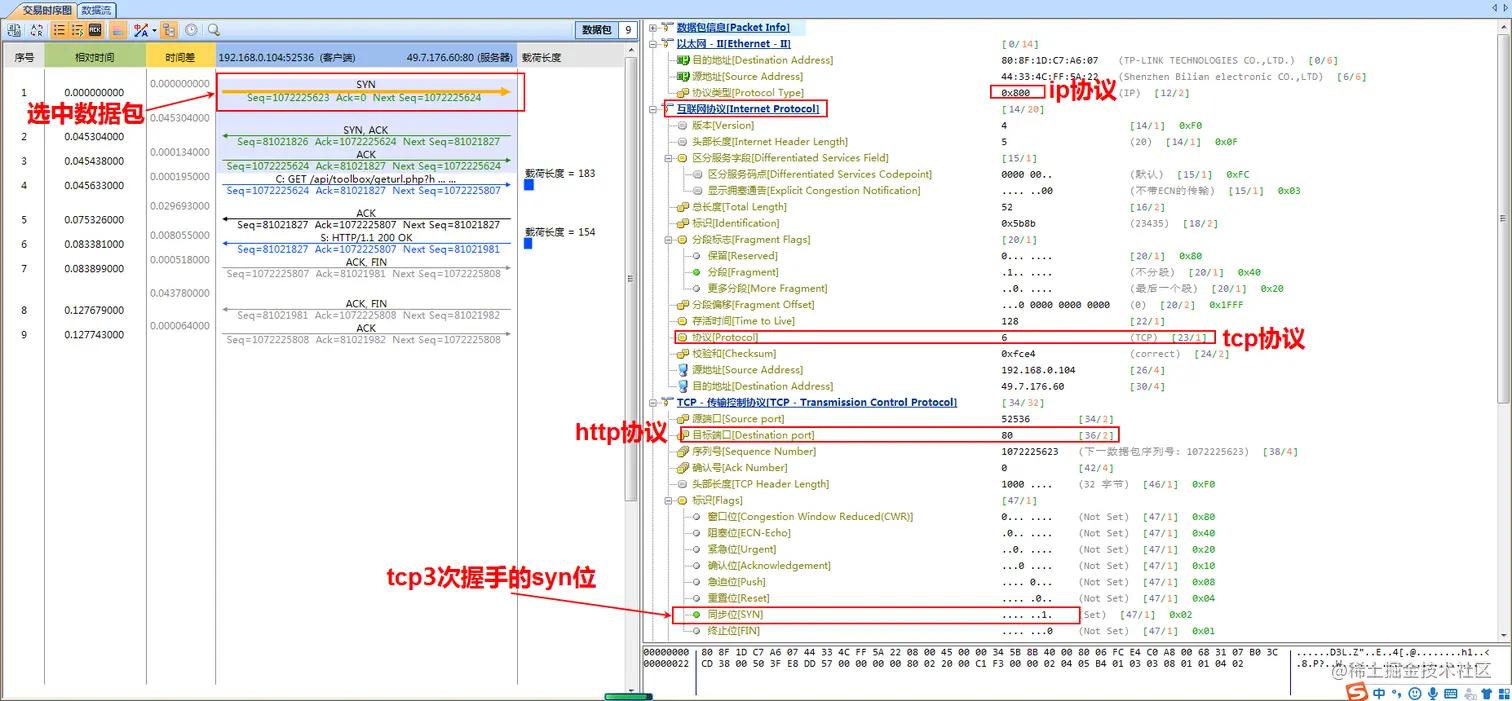
Task: Open the 以太网 - II[Ethernet - II] heading link
Action: tap(733, 44)
